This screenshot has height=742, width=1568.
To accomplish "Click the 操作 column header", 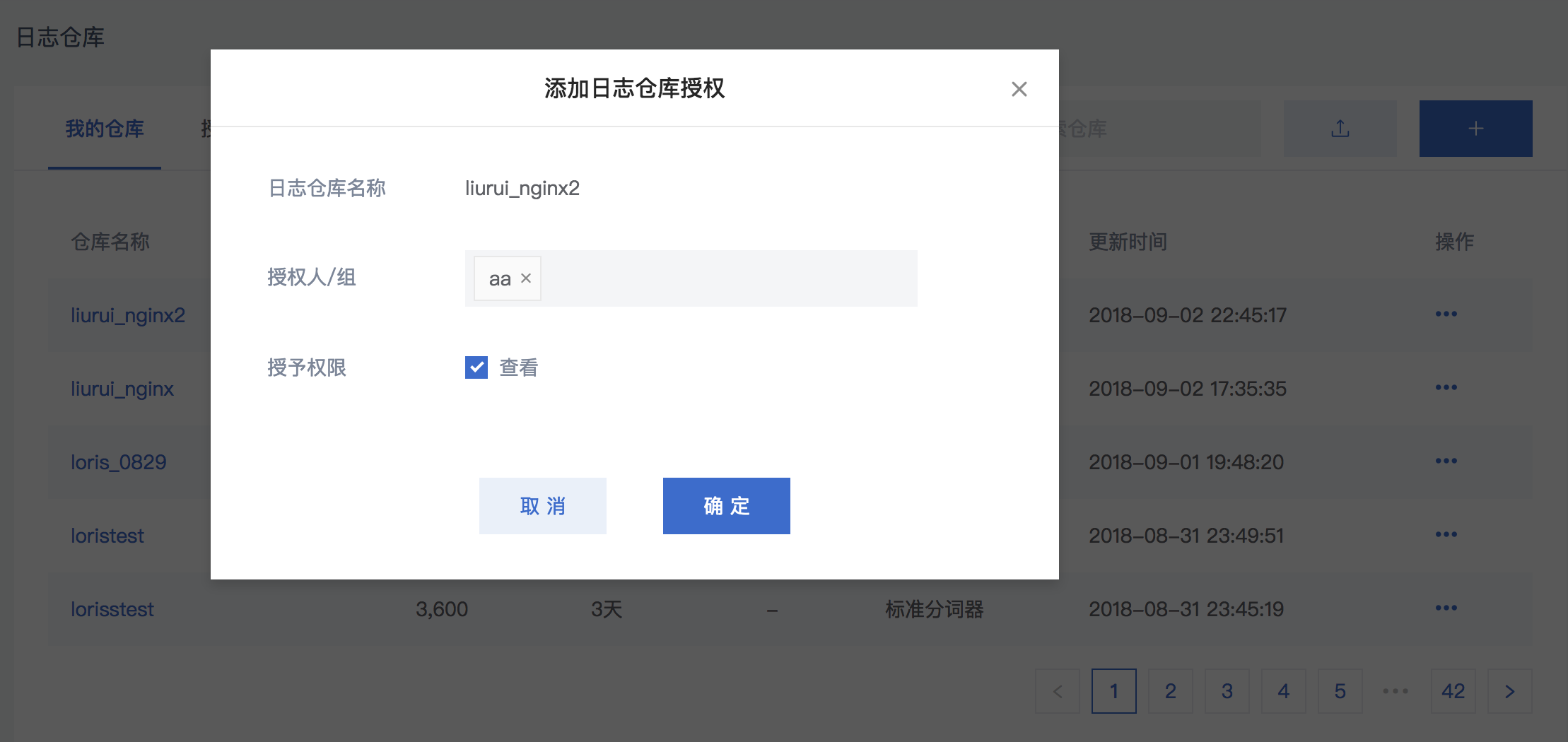I will click(x=1455, y=242).
